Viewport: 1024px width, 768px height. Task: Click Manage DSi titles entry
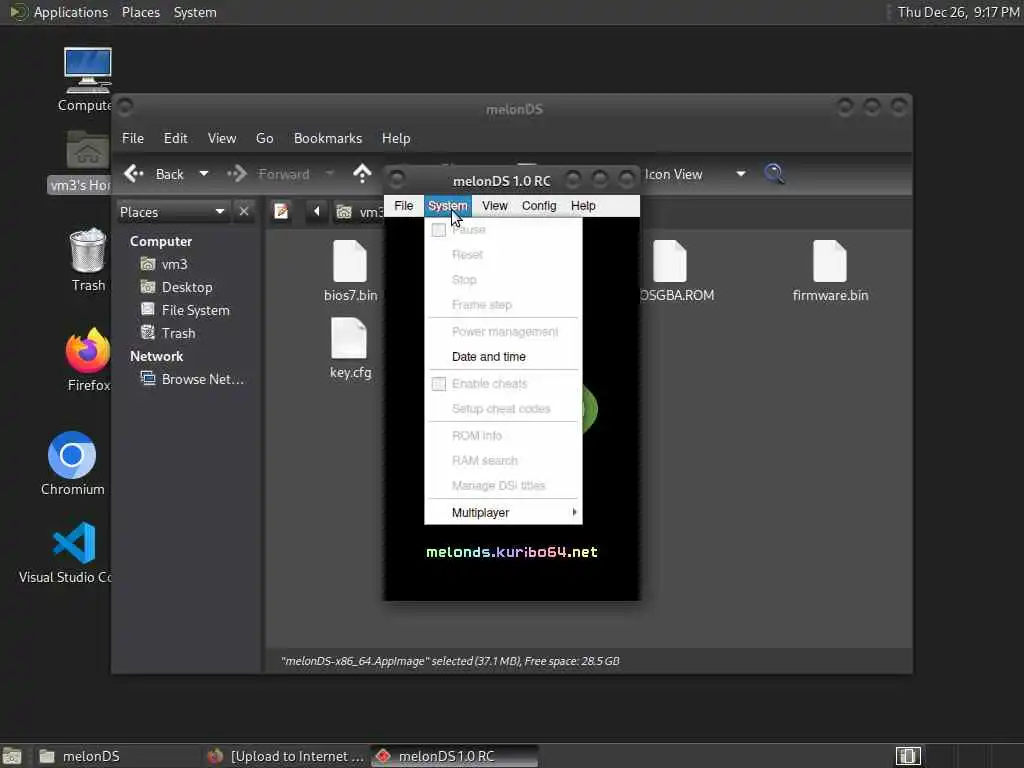[504, 486]
